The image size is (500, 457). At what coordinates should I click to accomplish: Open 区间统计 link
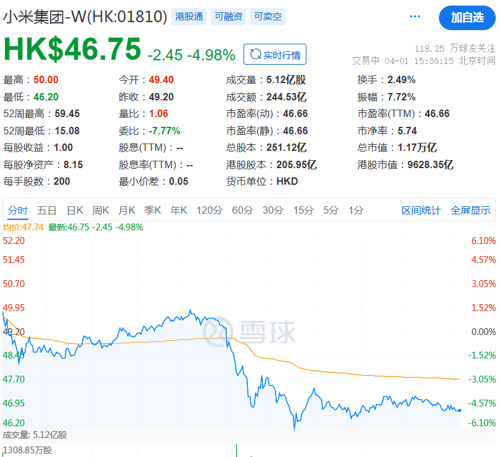pos(421,210)
